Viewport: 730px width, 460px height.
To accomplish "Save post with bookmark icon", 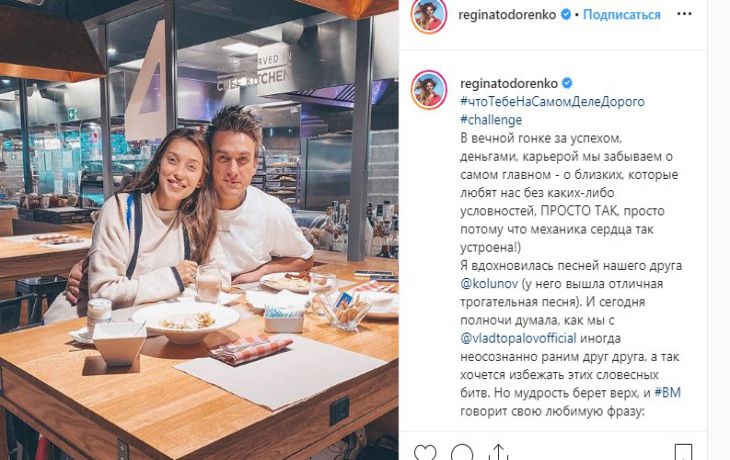I will (x=683, y=453).
